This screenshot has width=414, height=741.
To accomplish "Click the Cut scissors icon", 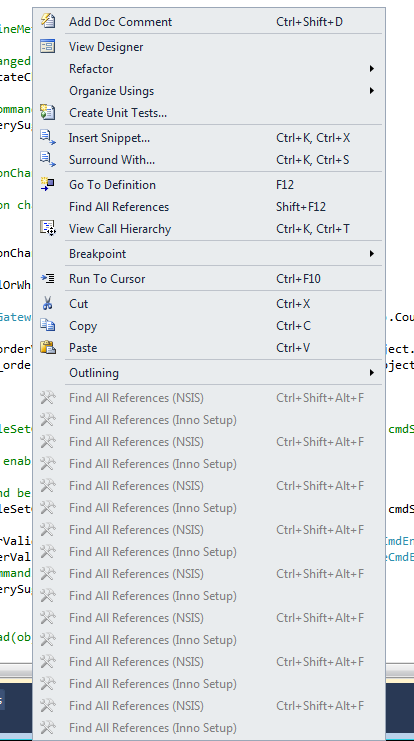I will coord(47,303).
